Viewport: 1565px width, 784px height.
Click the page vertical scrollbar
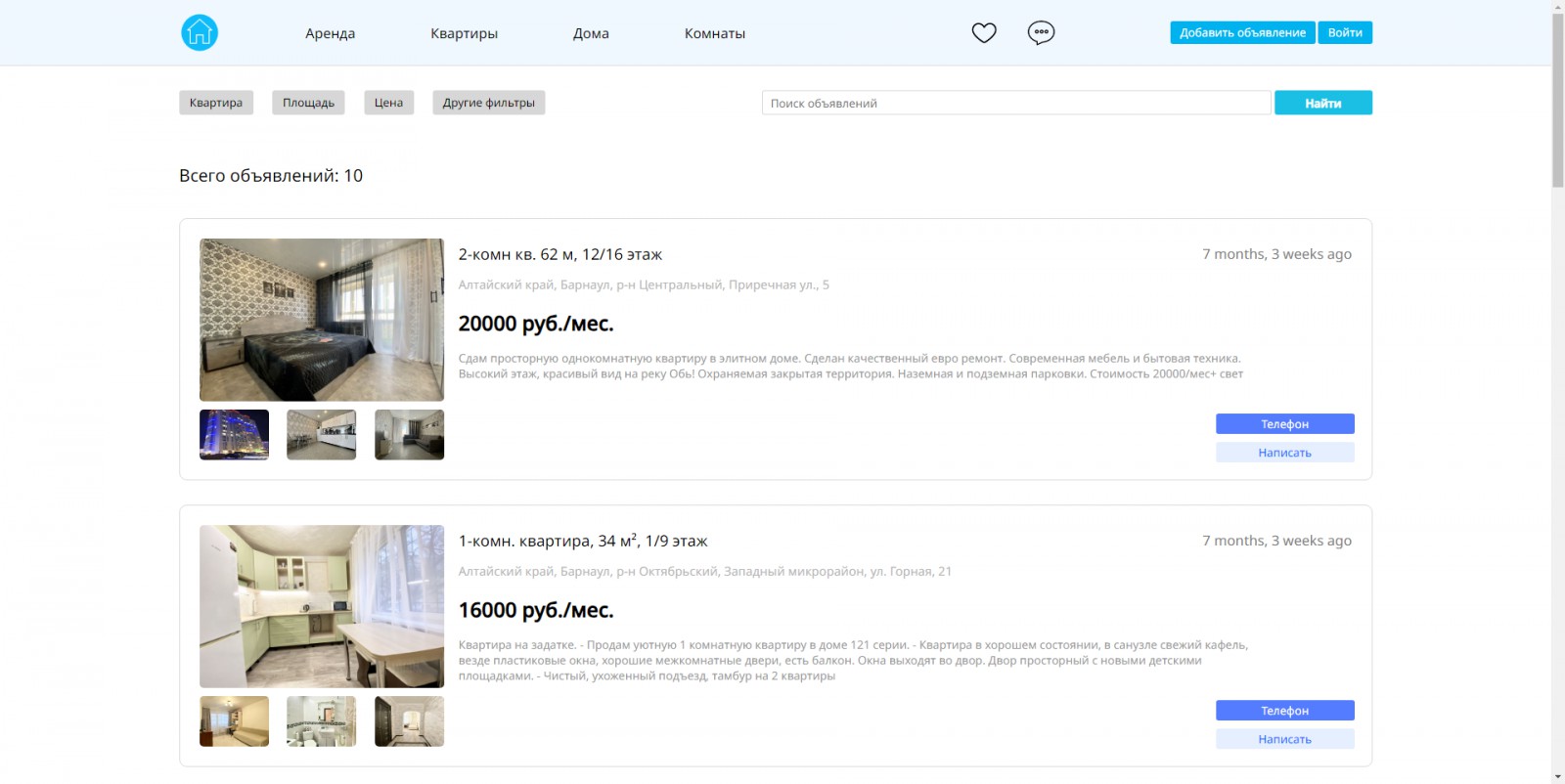pos(1557,392)
